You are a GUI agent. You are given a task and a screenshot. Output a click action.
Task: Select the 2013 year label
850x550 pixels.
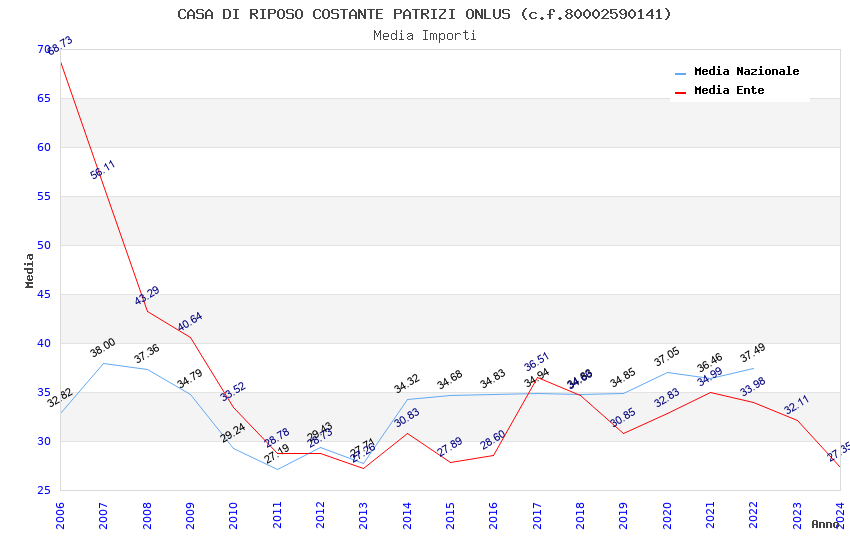[x=364, y=515]
